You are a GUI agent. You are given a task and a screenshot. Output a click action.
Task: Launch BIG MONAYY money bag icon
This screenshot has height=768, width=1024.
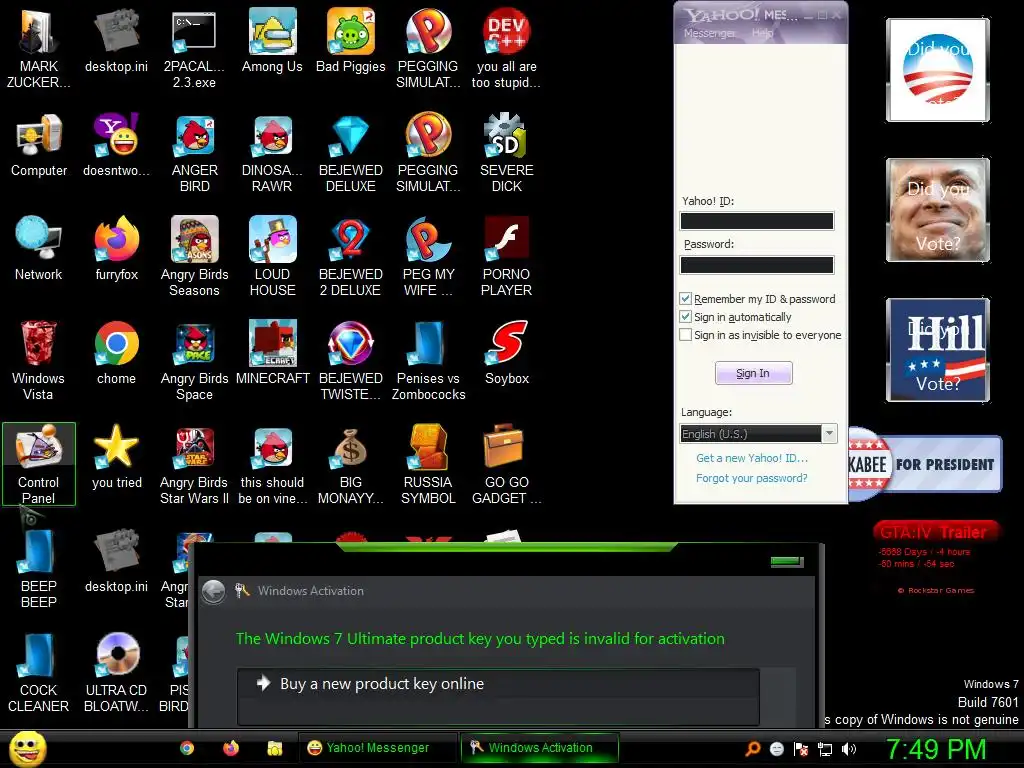(x=351, y=464)
